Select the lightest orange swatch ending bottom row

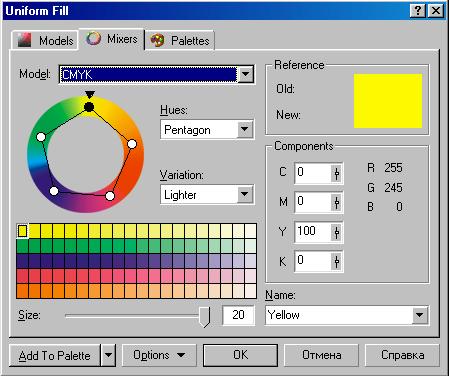coord(250,291)
